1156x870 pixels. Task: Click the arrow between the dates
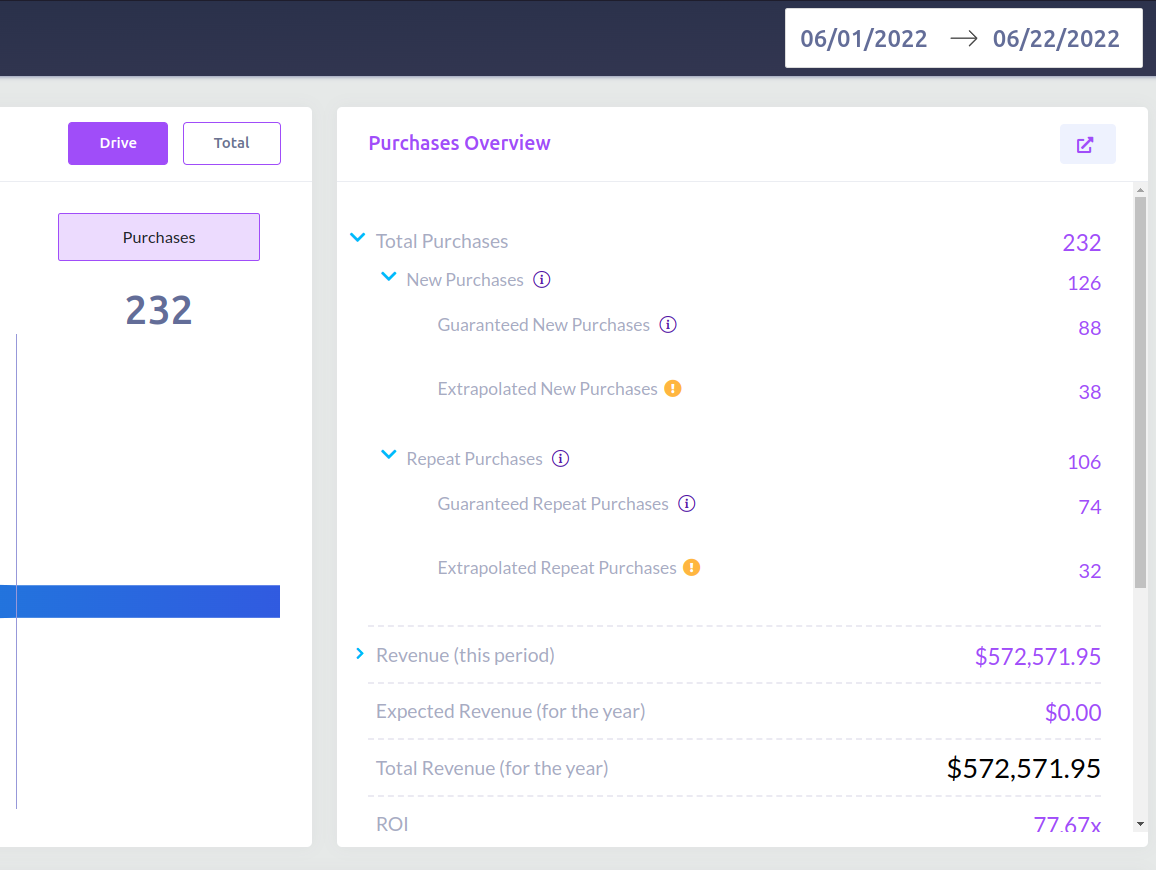click(963, 39)
